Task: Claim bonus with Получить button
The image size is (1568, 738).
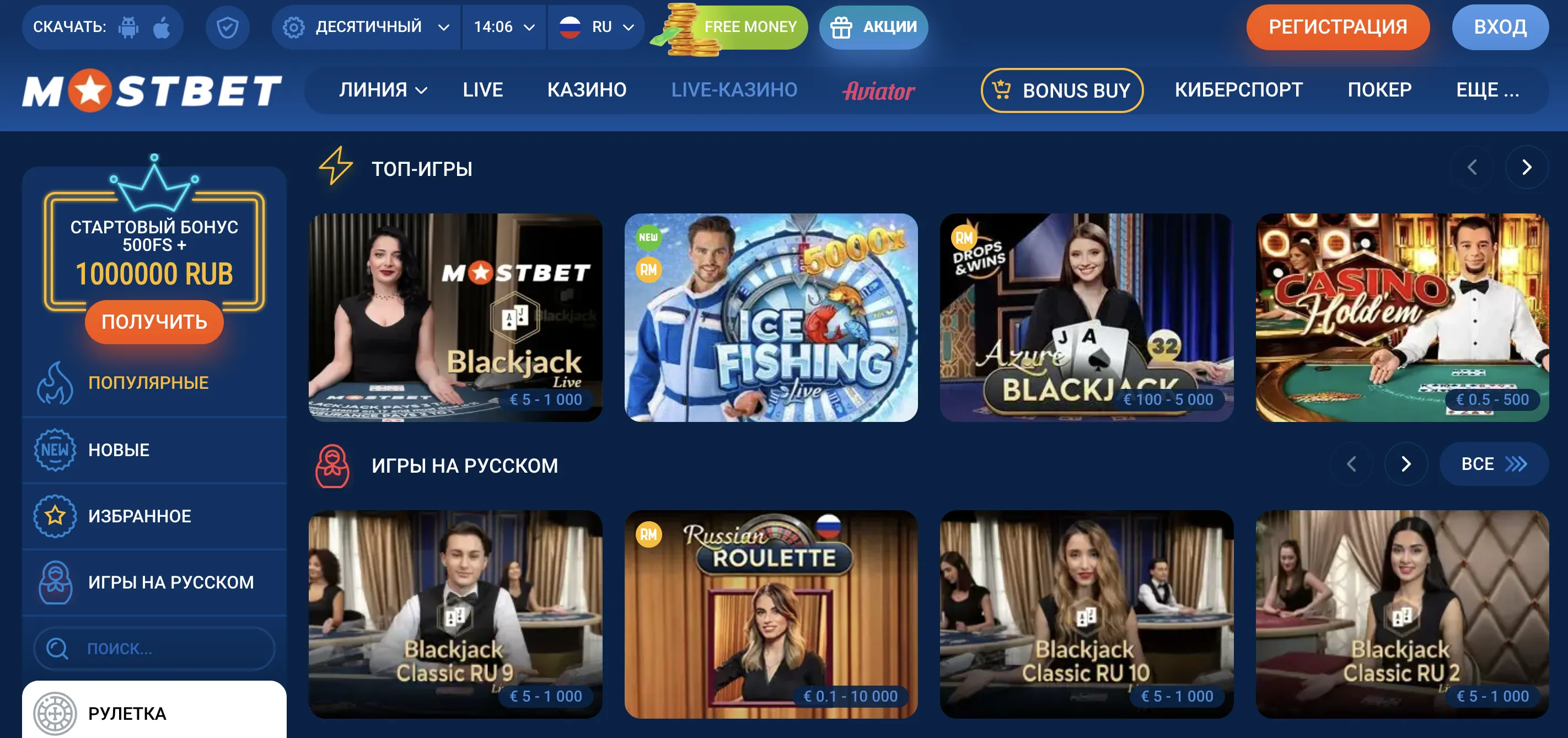Action: tap(154, 322)
